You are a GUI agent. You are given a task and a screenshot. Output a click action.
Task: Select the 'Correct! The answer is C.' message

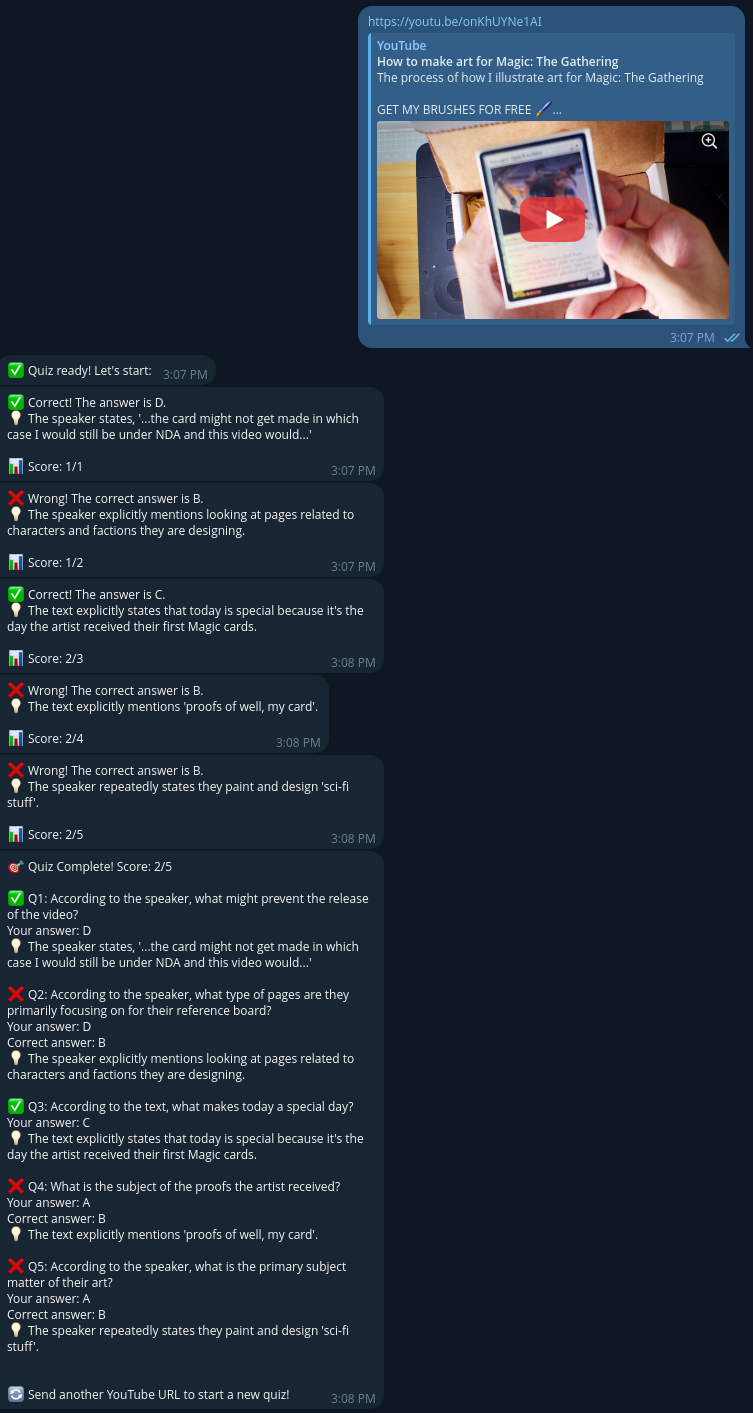tap(191, 626)
